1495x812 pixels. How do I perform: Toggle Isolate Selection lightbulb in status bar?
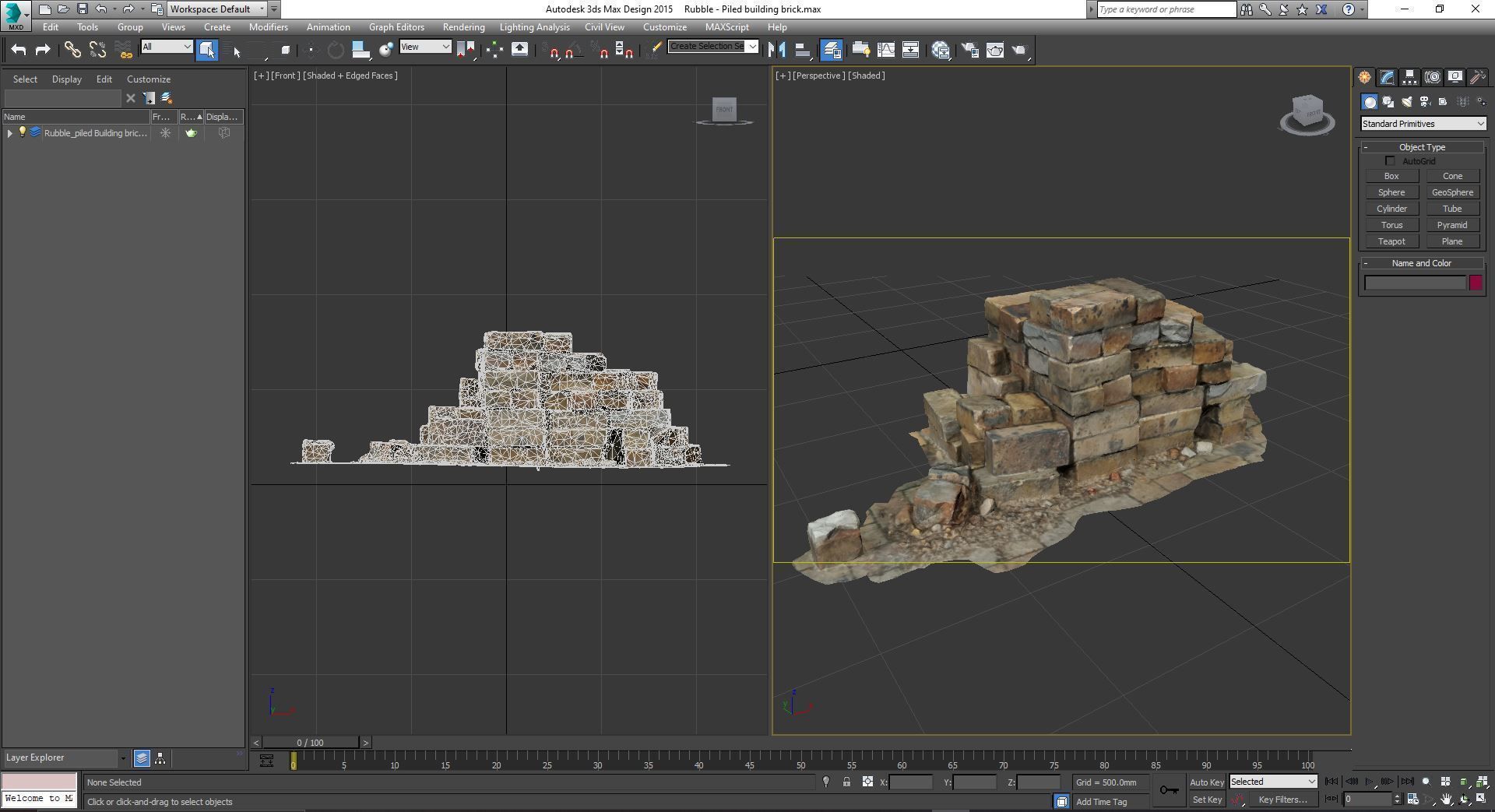[x=826, y=782]
